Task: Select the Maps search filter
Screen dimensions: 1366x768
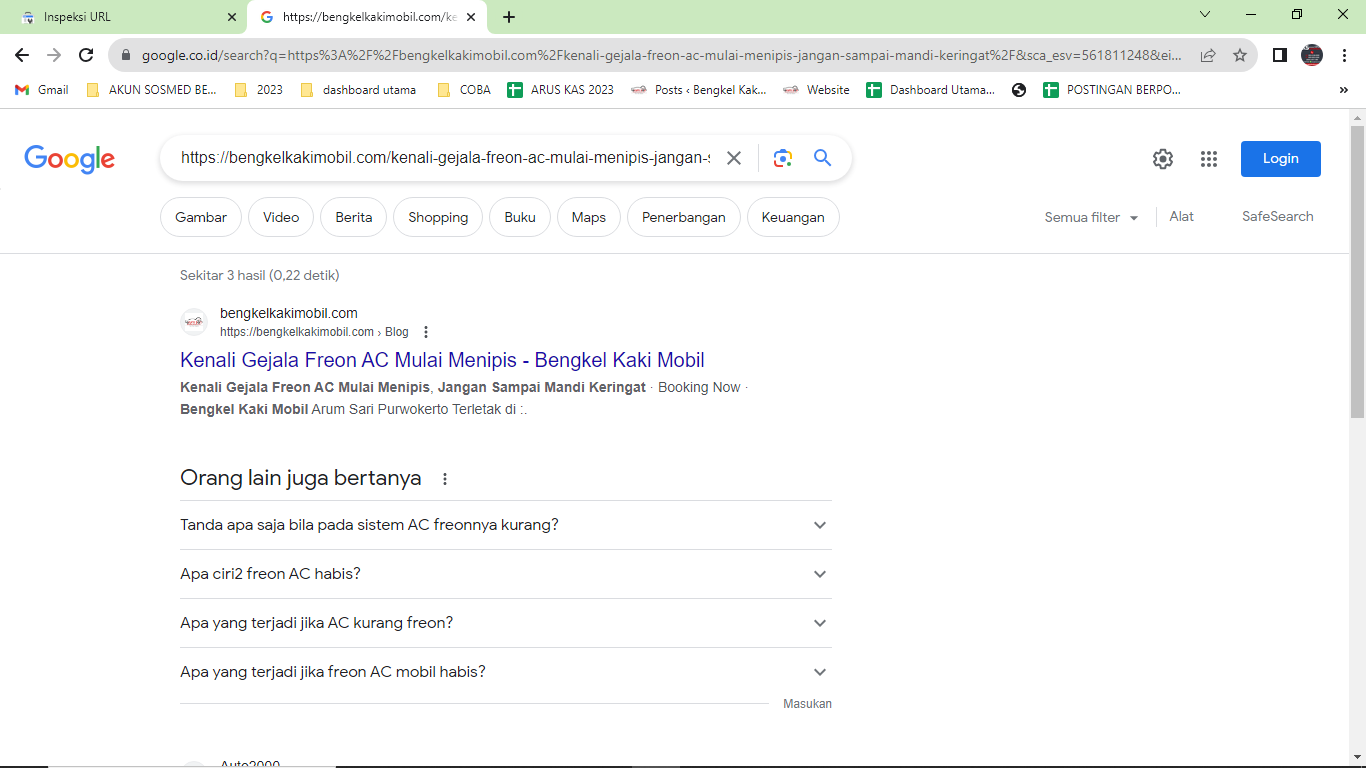Action: click(589, 217)
